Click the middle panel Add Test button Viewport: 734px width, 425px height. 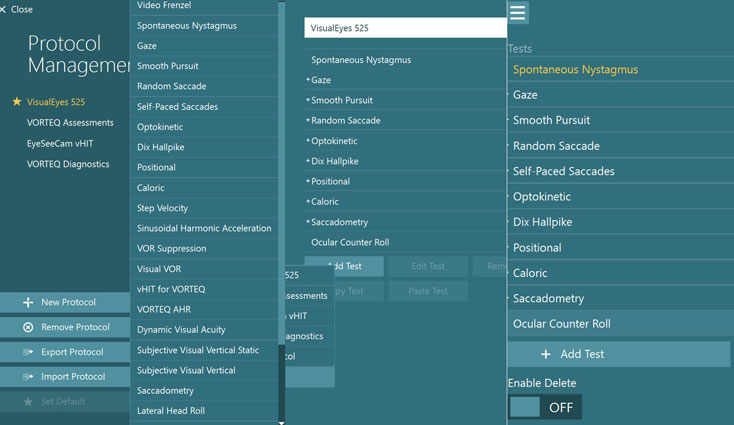tap(344, 266)
